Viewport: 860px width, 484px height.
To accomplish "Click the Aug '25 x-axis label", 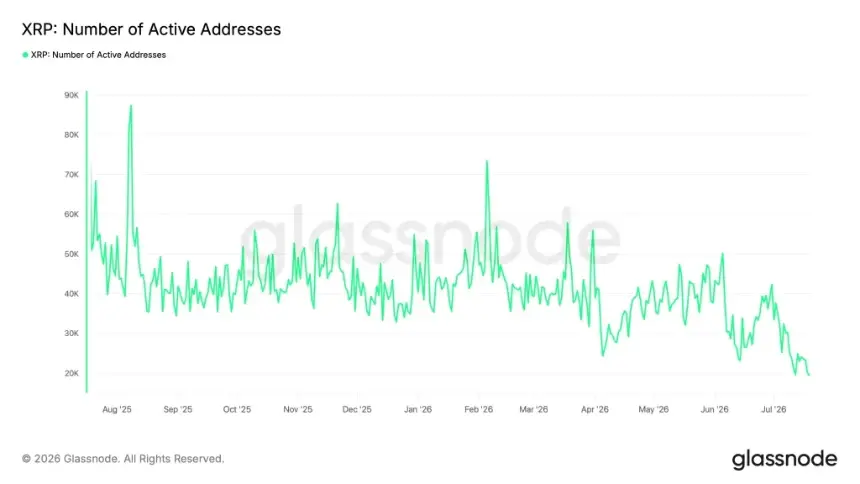I will pyautogui.click(x=117, y=409).
